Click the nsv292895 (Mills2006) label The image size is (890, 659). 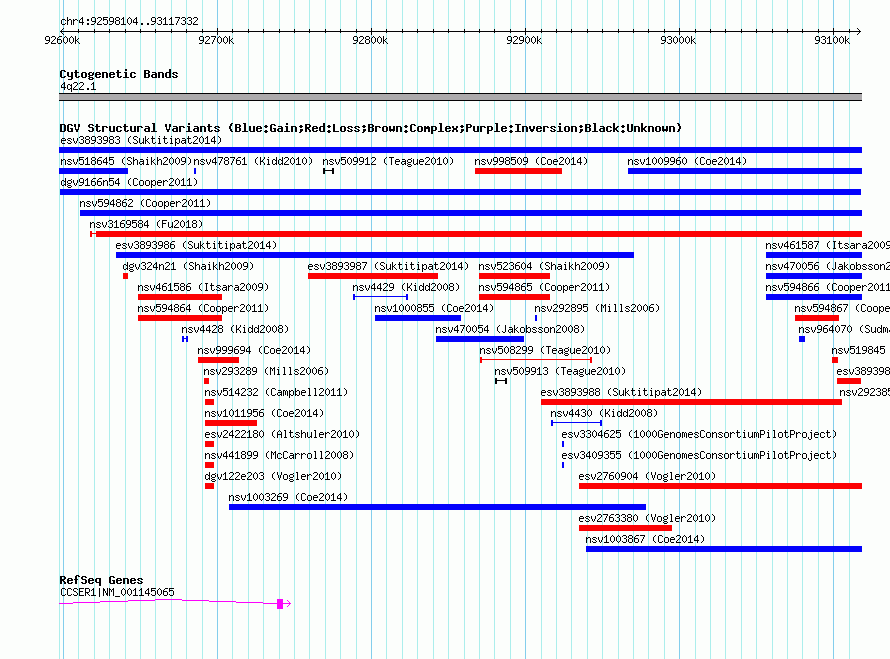[597, 308]
